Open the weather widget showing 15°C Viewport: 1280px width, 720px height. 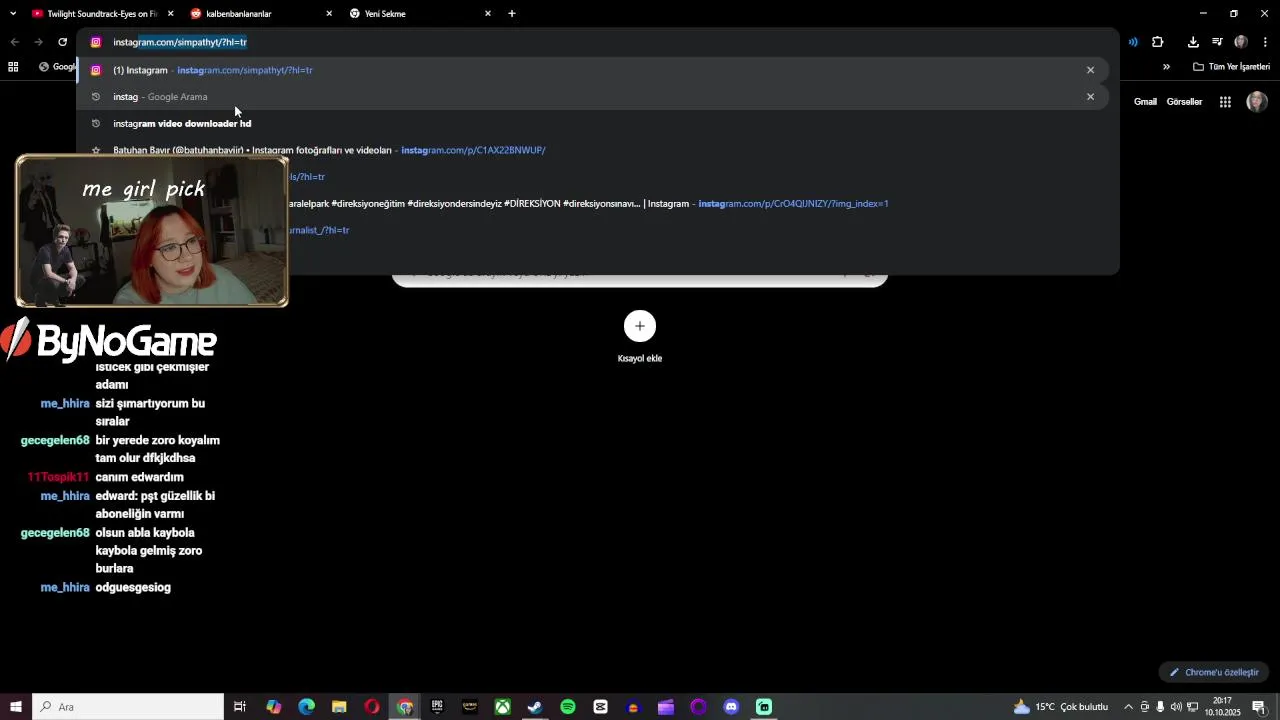point(1060,707)
